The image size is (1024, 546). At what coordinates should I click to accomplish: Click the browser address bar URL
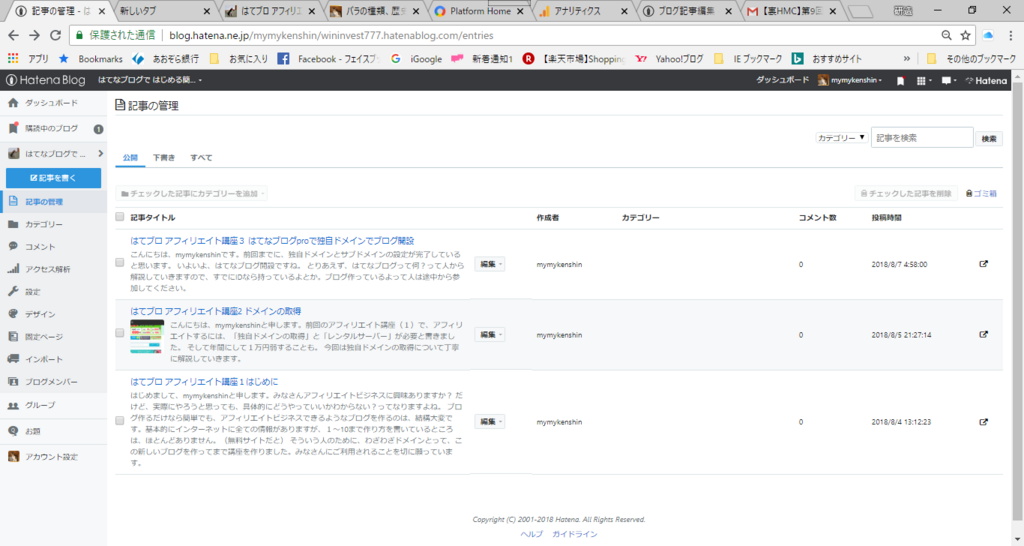click(331, 35)
